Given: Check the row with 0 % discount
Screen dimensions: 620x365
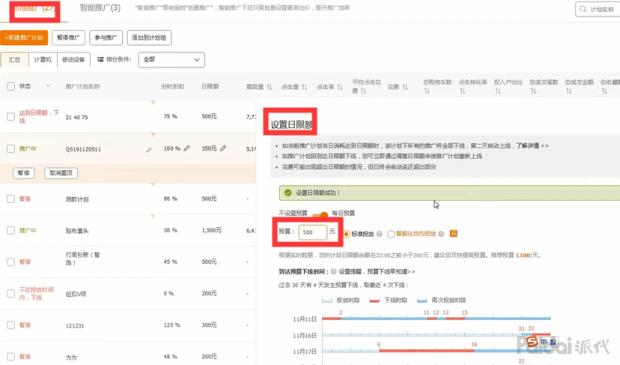Looking at the screenshot, I should pos(11,293).
